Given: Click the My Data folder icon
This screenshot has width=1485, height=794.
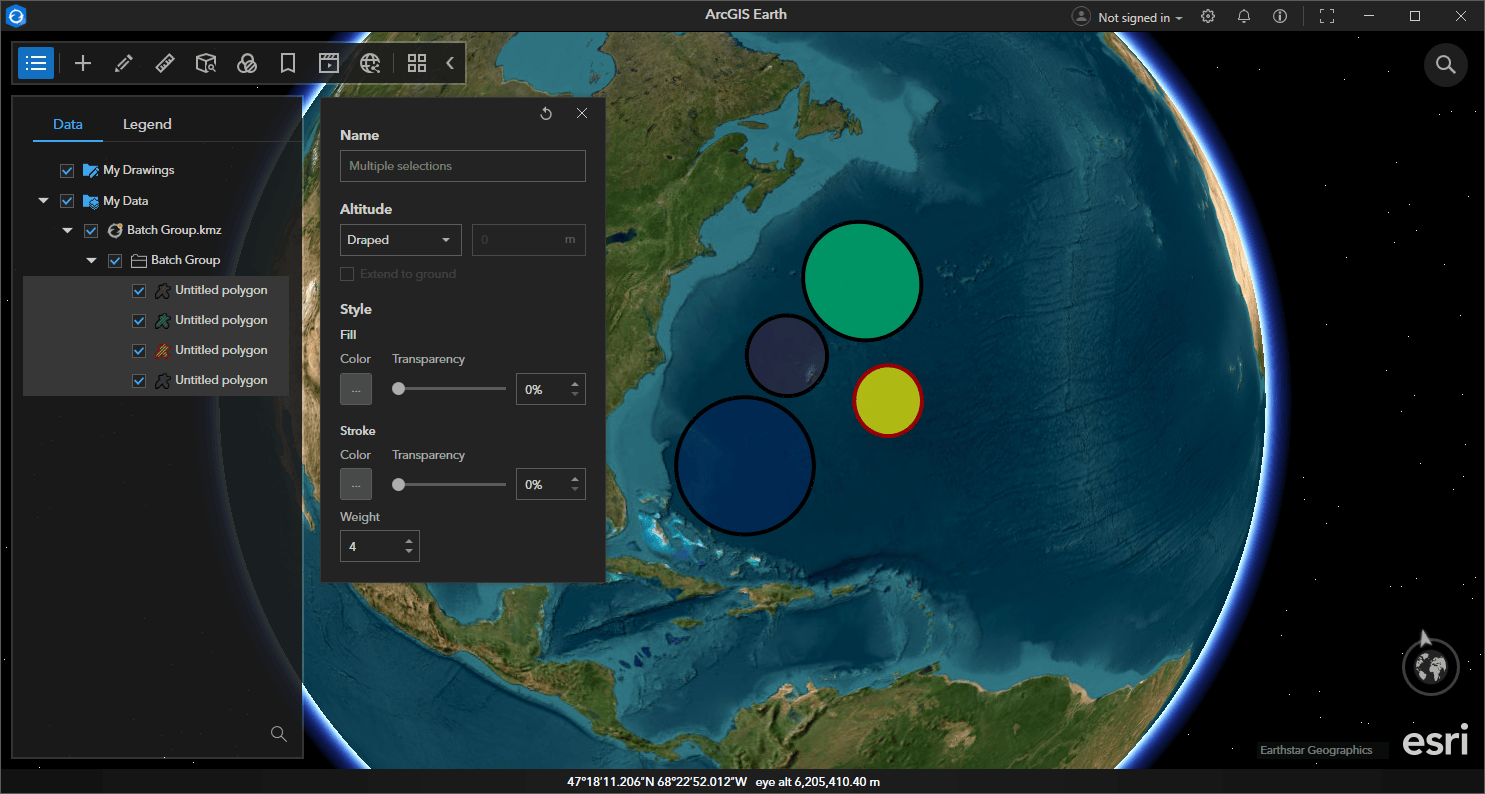Looking at the screenshot, I should click(91, 201).
